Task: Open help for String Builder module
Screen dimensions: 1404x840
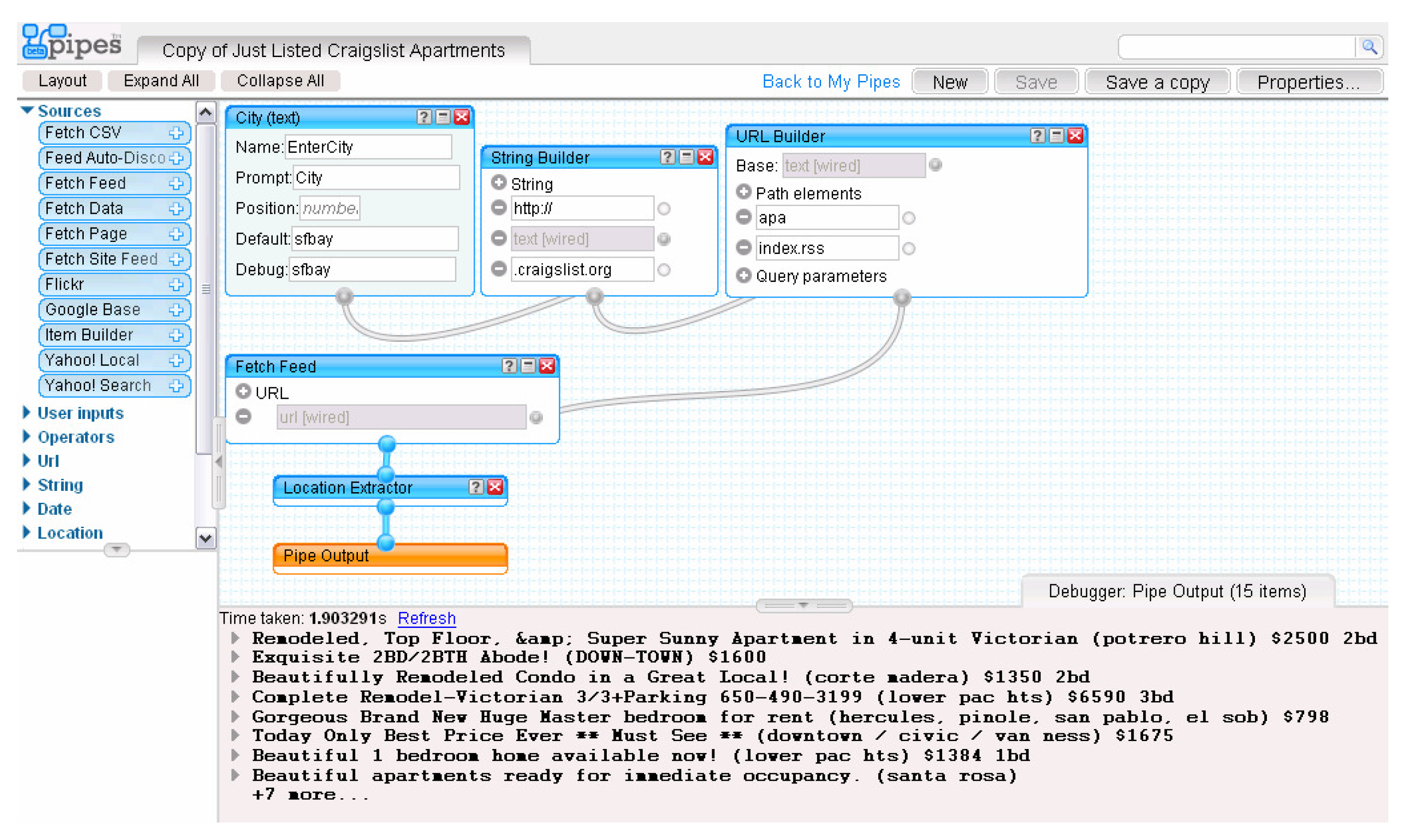Action: click(667, 157)
